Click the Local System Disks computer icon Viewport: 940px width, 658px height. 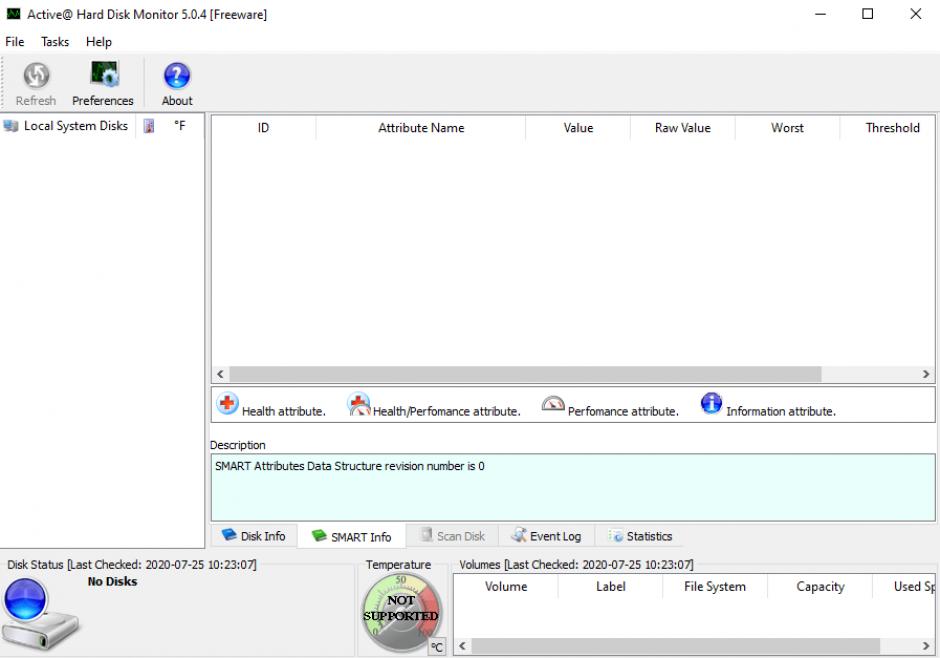click(11, 126)
